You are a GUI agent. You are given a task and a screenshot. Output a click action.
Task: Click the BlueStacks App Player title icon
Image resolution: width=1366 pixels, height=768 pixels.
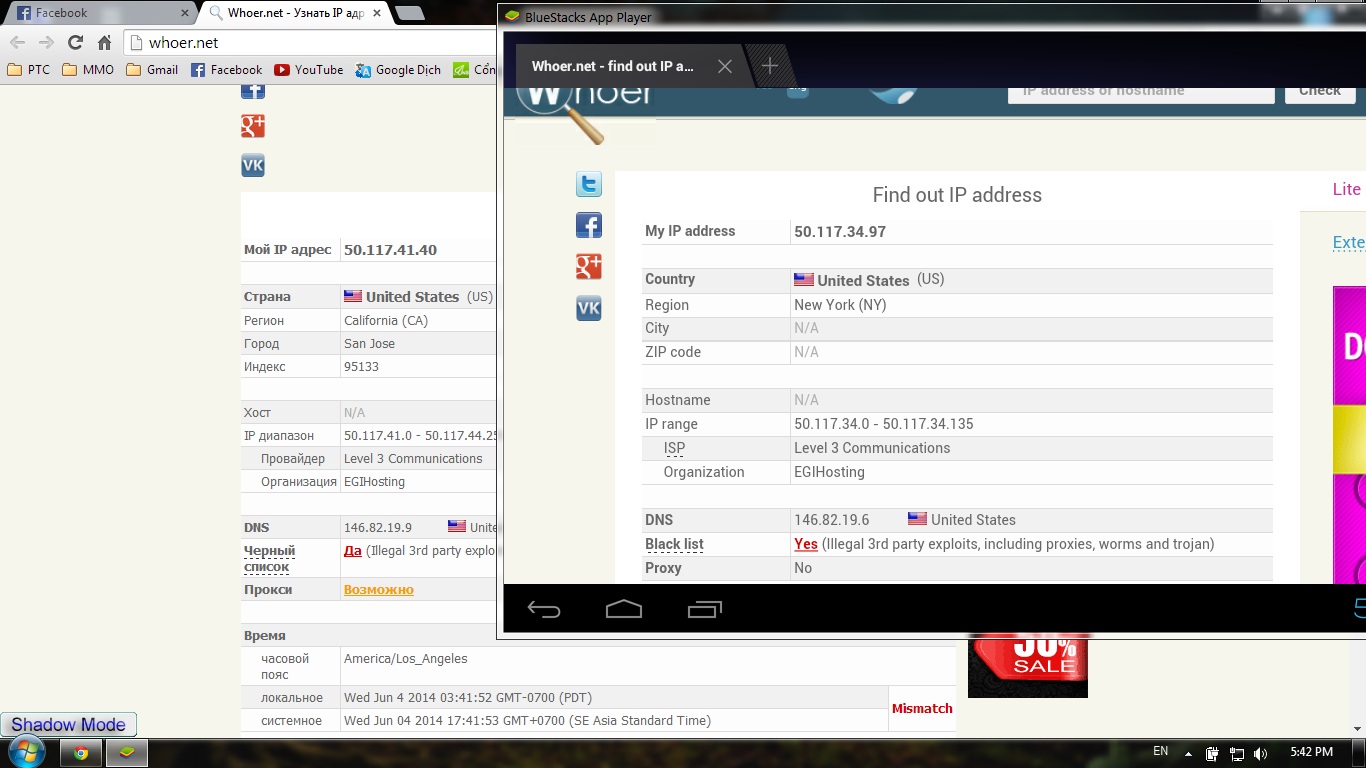point(512,17)
